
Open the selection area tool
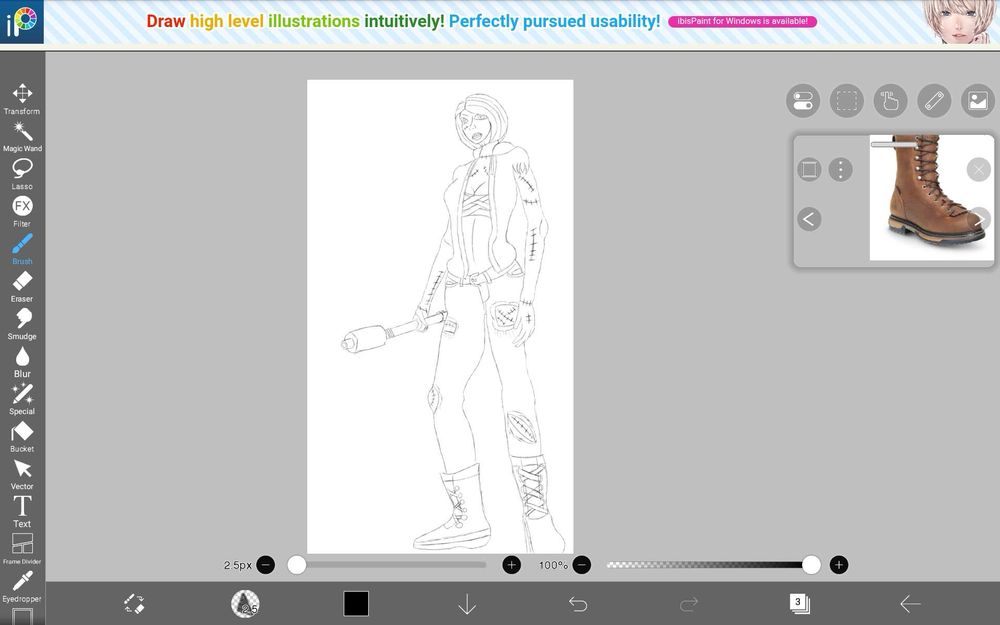click(846, 101)
